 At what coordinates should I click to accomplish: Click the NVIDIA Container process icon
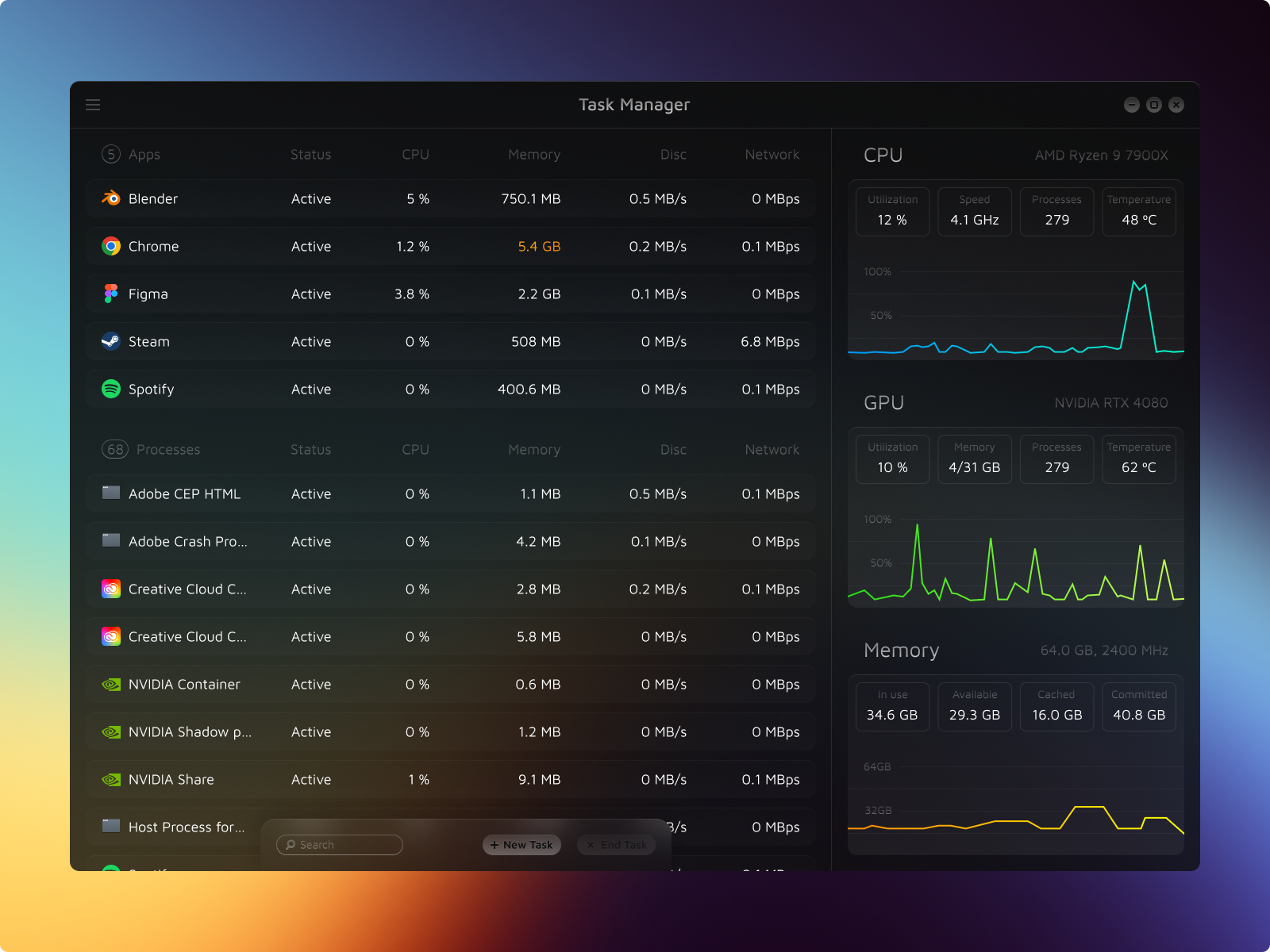click(111, 684)
